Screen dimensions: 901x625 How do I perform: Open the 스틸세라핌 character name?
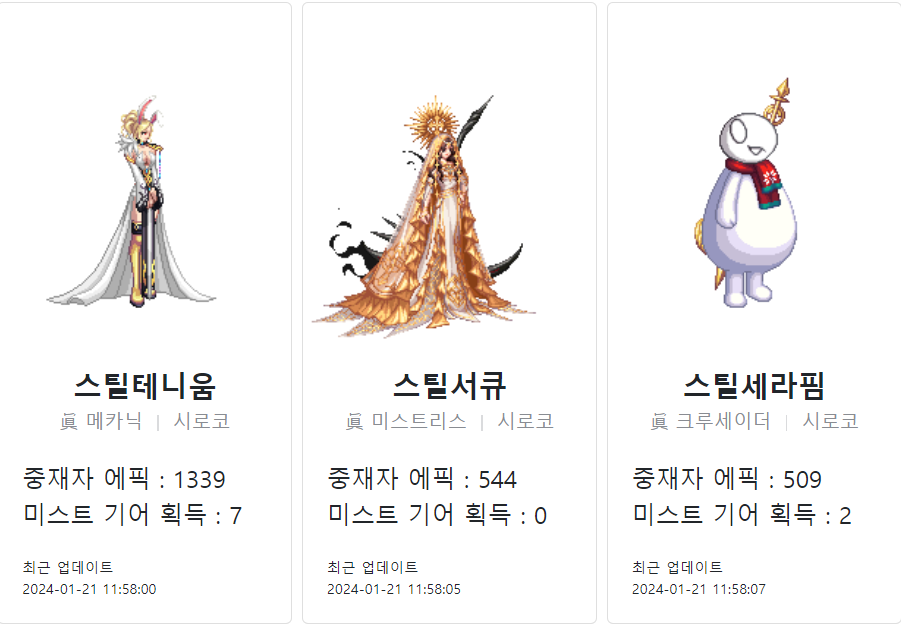point(754,385)
